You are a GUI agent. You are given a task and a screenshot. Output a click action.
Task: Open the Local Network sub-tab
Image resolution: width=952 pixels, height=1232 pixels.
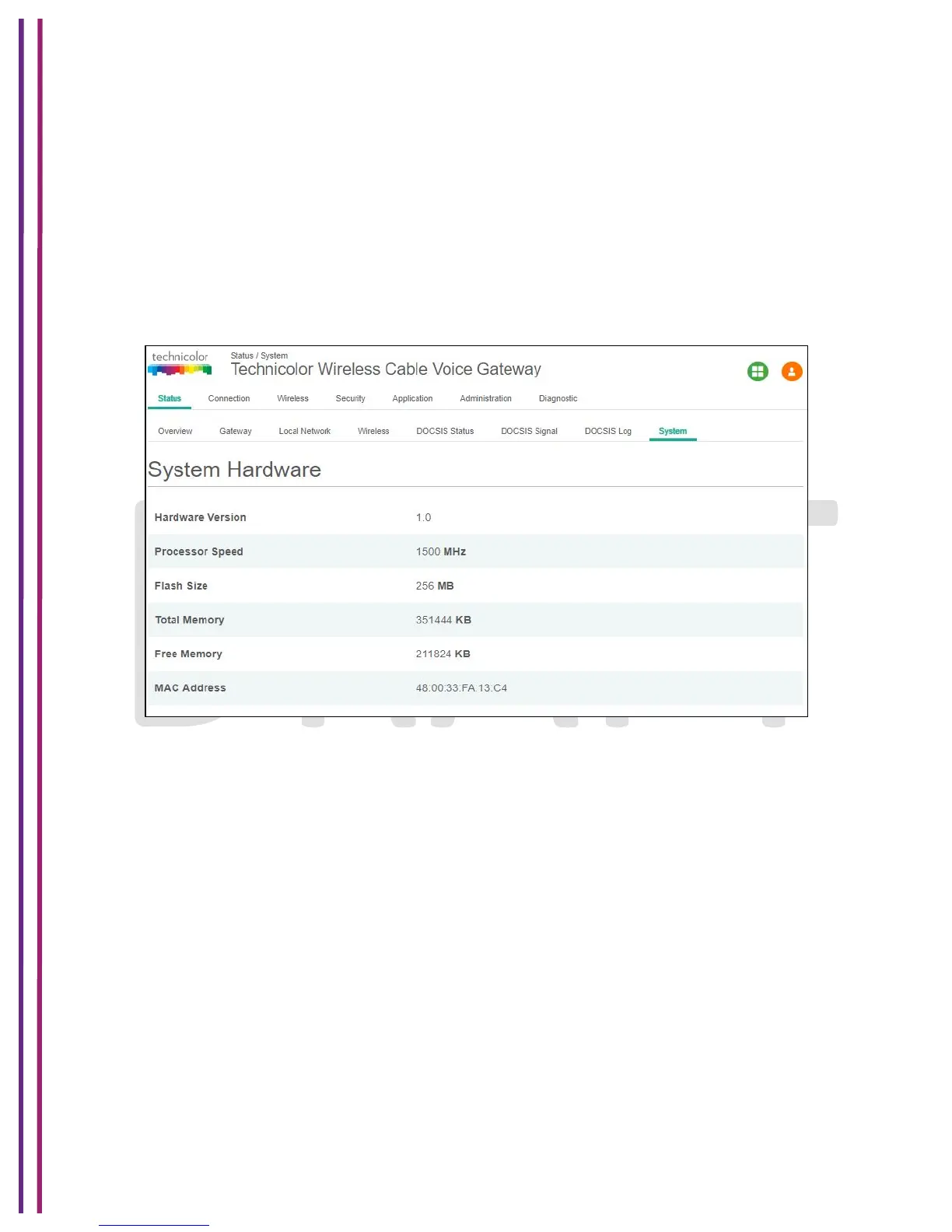tap(305, 431)
